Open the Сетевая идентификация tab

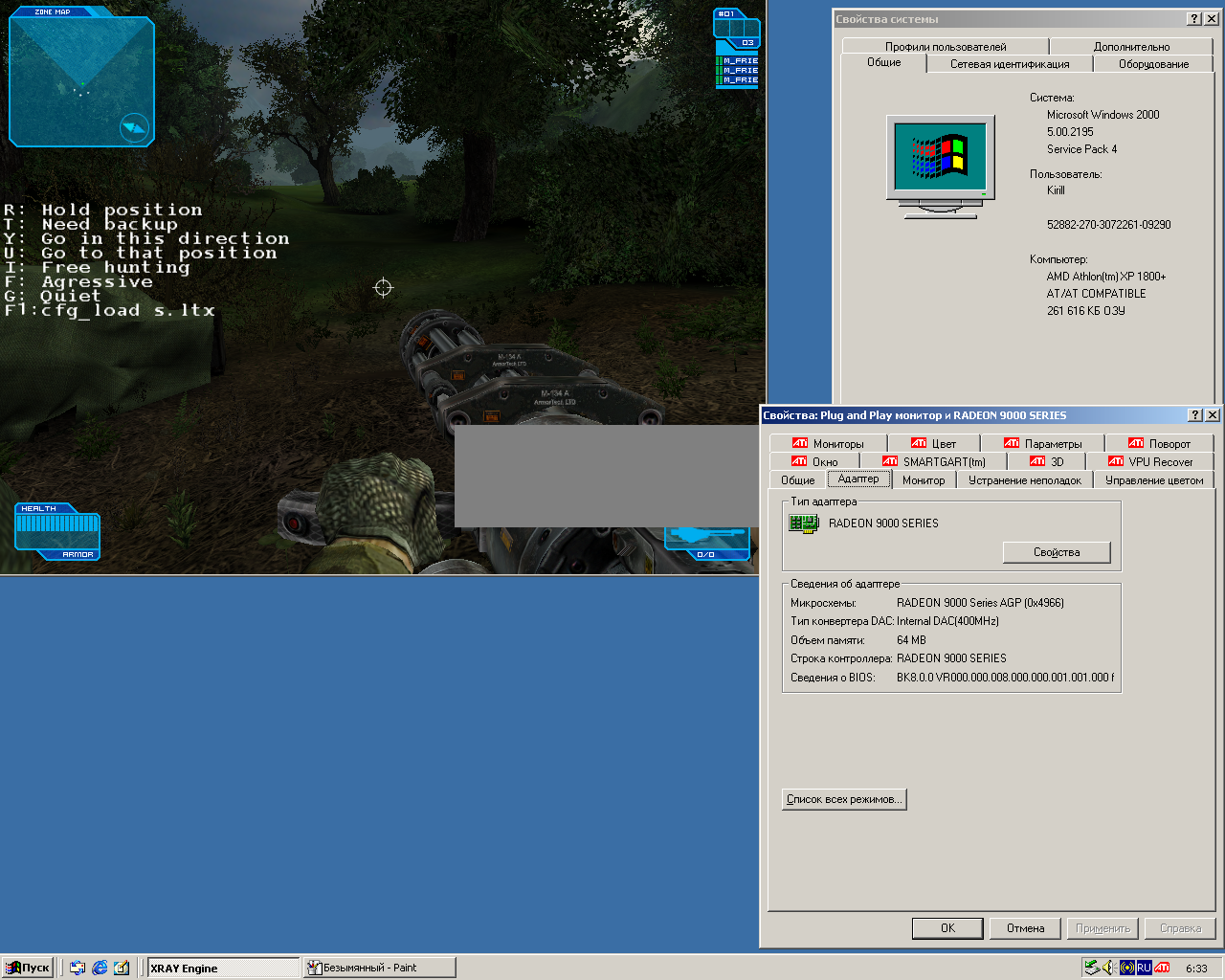tap(1010, 64)
